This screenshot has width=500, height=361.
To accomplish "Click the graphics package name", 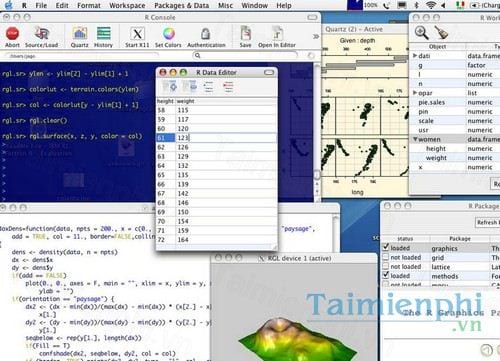I will click(444, 248).
